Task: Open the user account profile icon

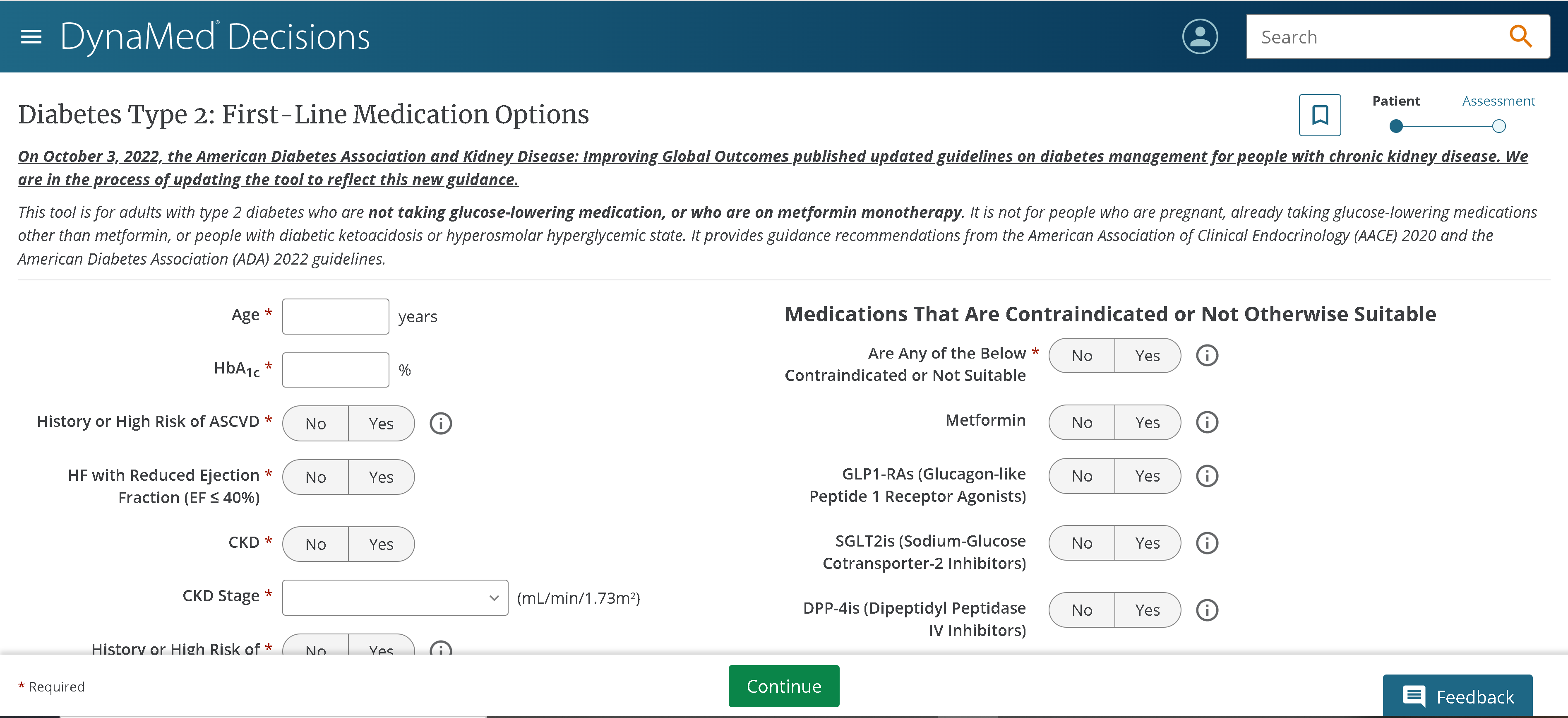Action: tap(1199, 36)
